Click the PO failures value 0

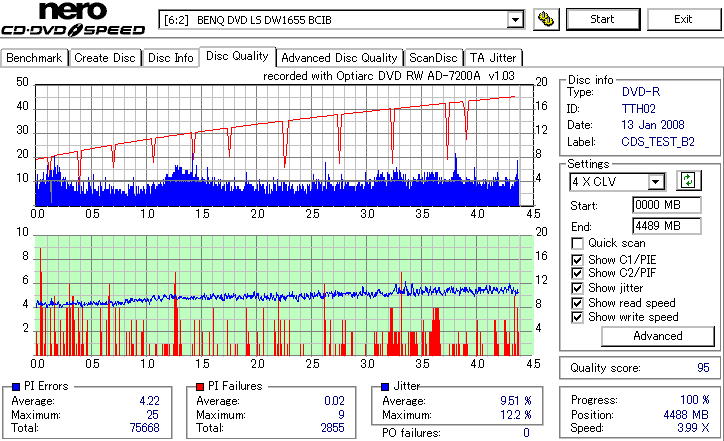coord(526,433)
